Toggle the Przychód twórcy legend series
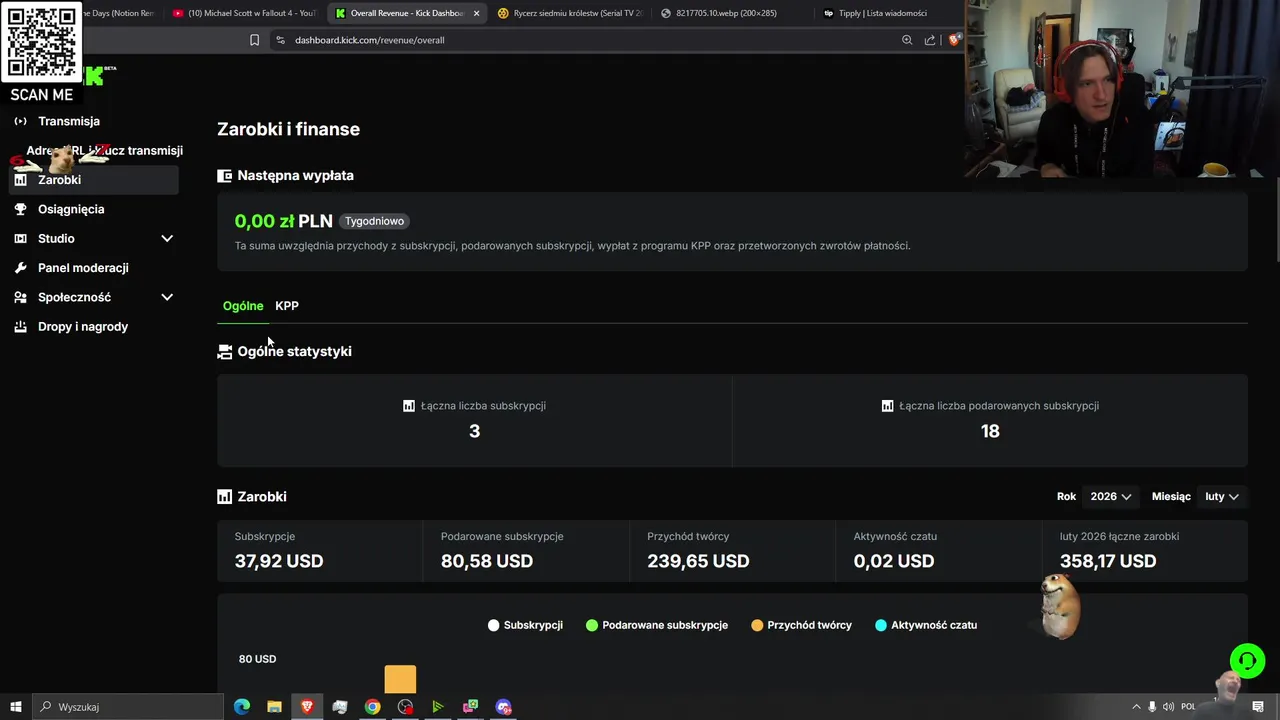The image size is (1280, 720). coord(801,625)
